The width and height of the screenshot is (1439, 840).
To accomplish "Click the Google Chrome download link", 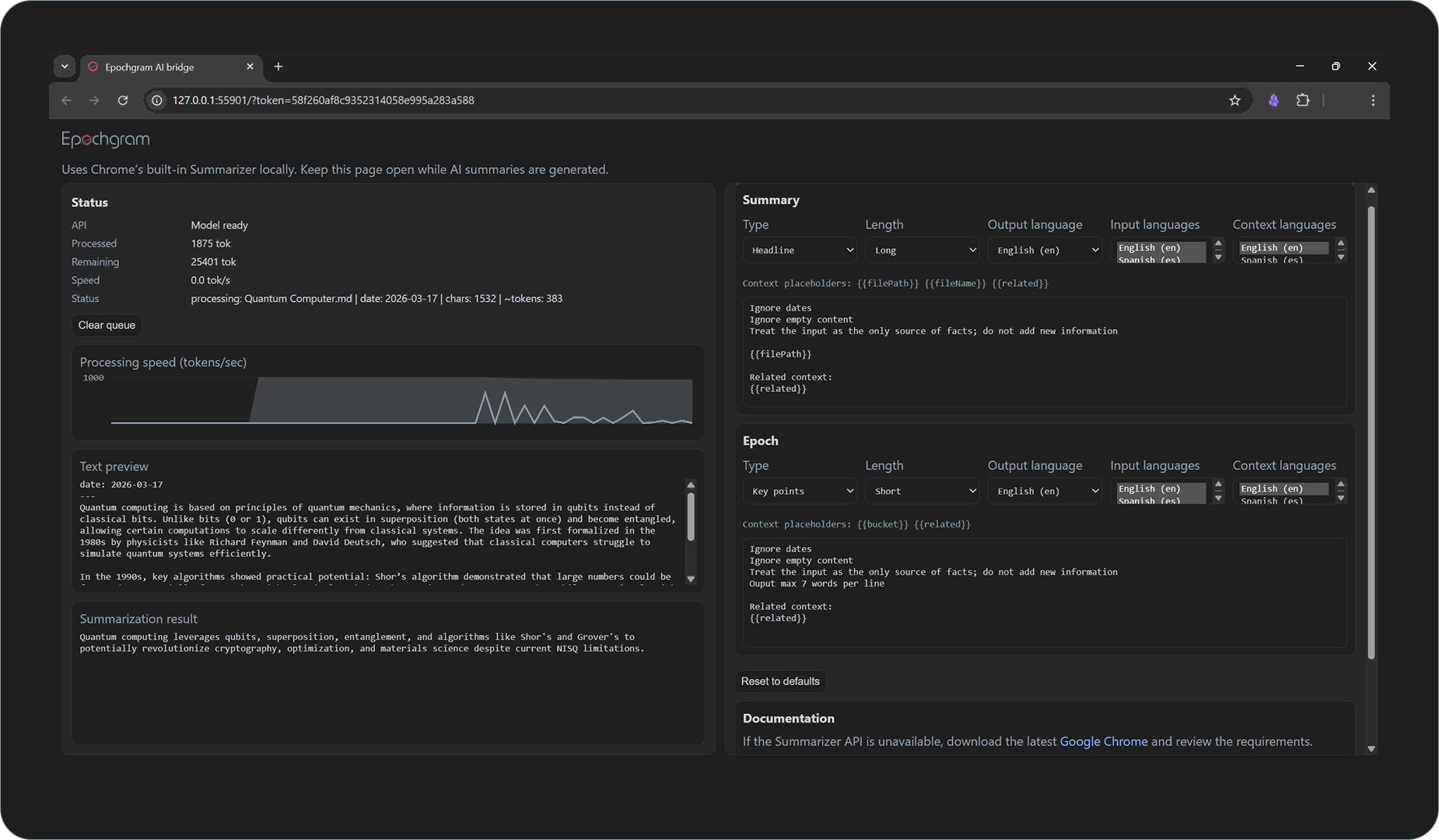I will (1104, 741).
